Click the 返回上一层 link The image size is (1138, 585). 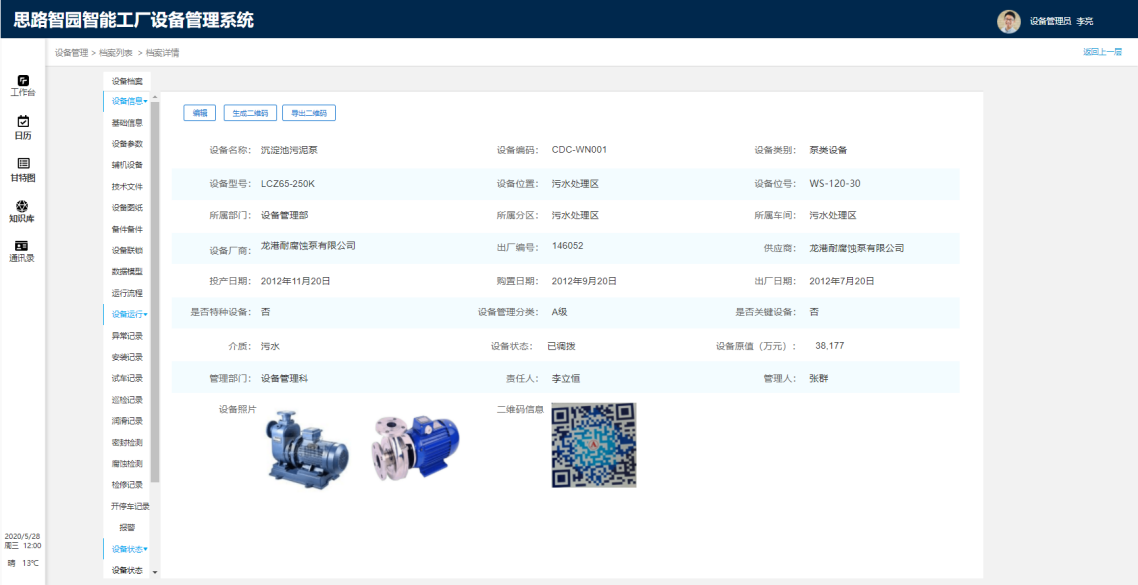pos(1102,52)
